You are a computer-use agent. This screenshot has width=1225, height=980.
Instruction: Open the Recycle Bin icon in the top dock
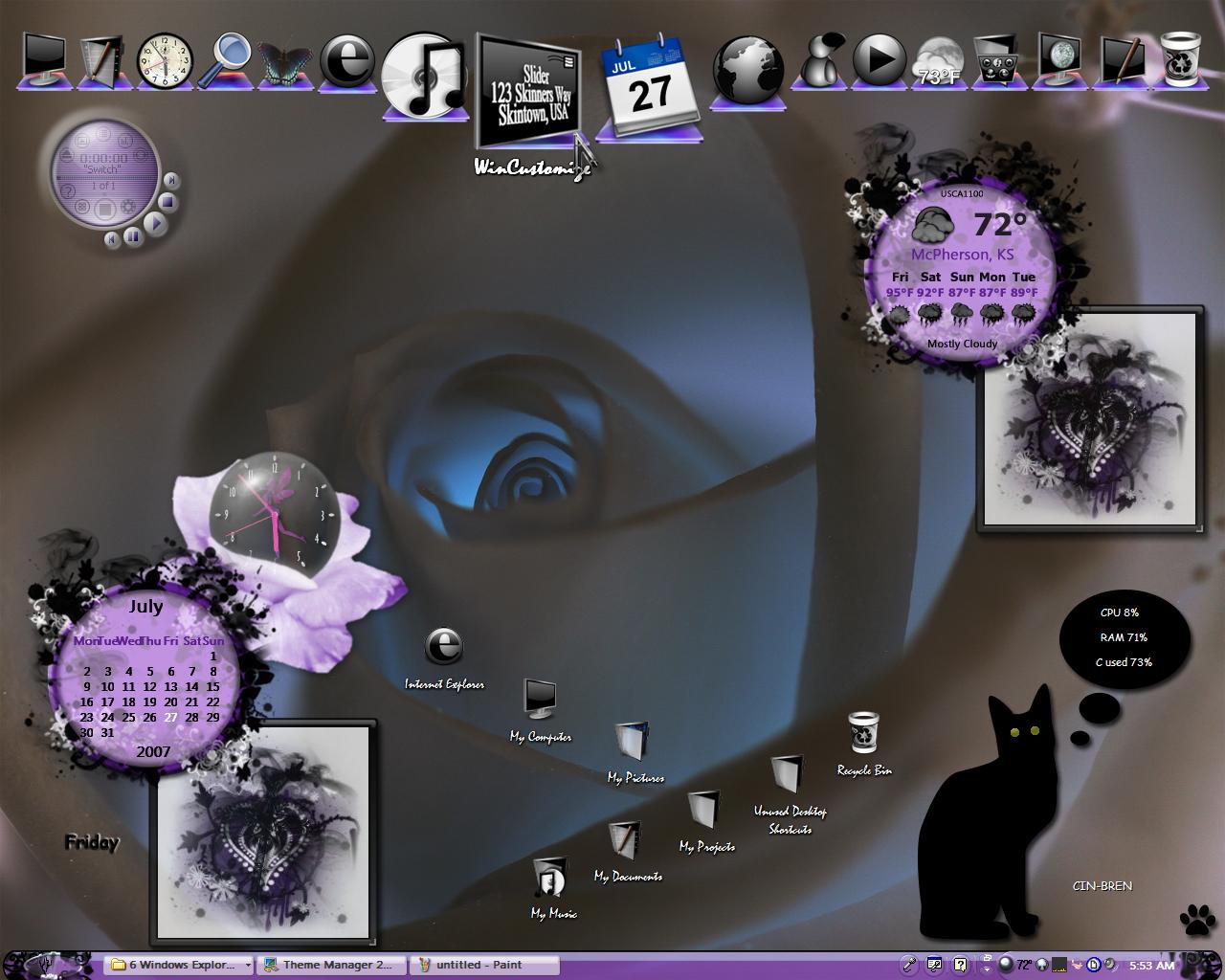click(1181, 59)
